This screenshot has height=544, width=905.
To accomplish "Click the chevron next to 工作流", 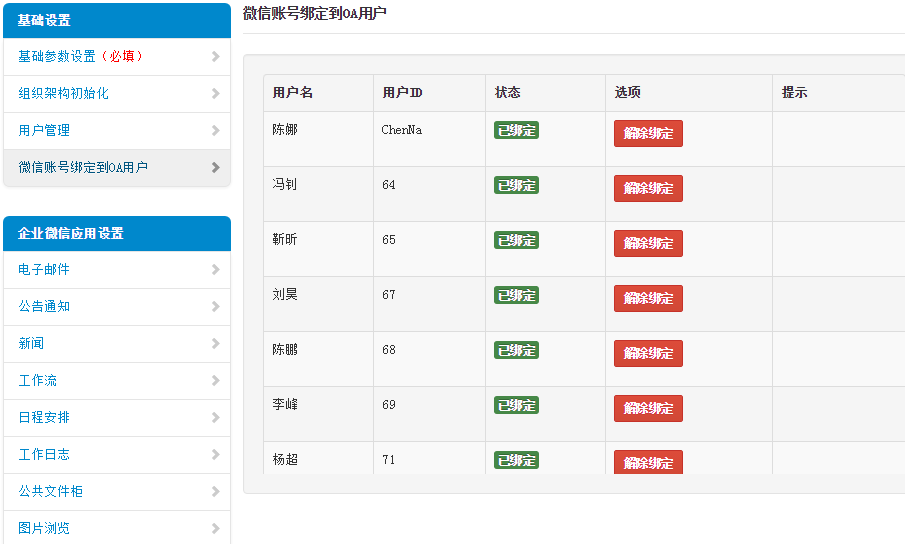I will coord(216,381).
